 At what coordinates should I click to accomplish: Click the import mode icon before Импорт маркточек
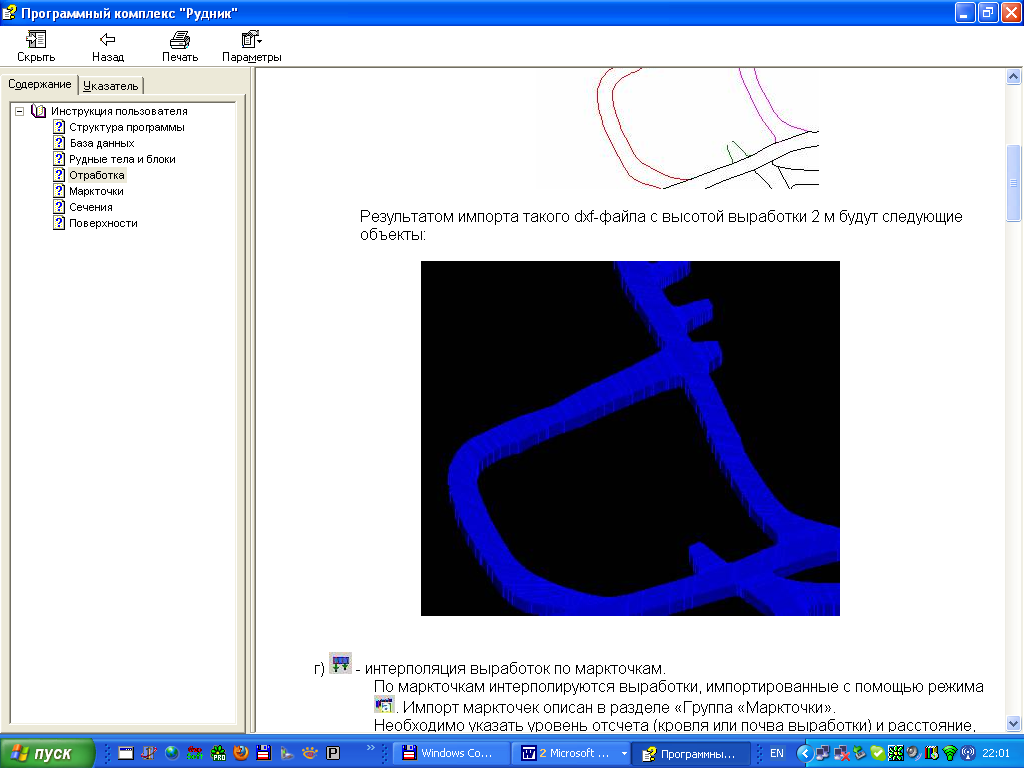(384, 706)
